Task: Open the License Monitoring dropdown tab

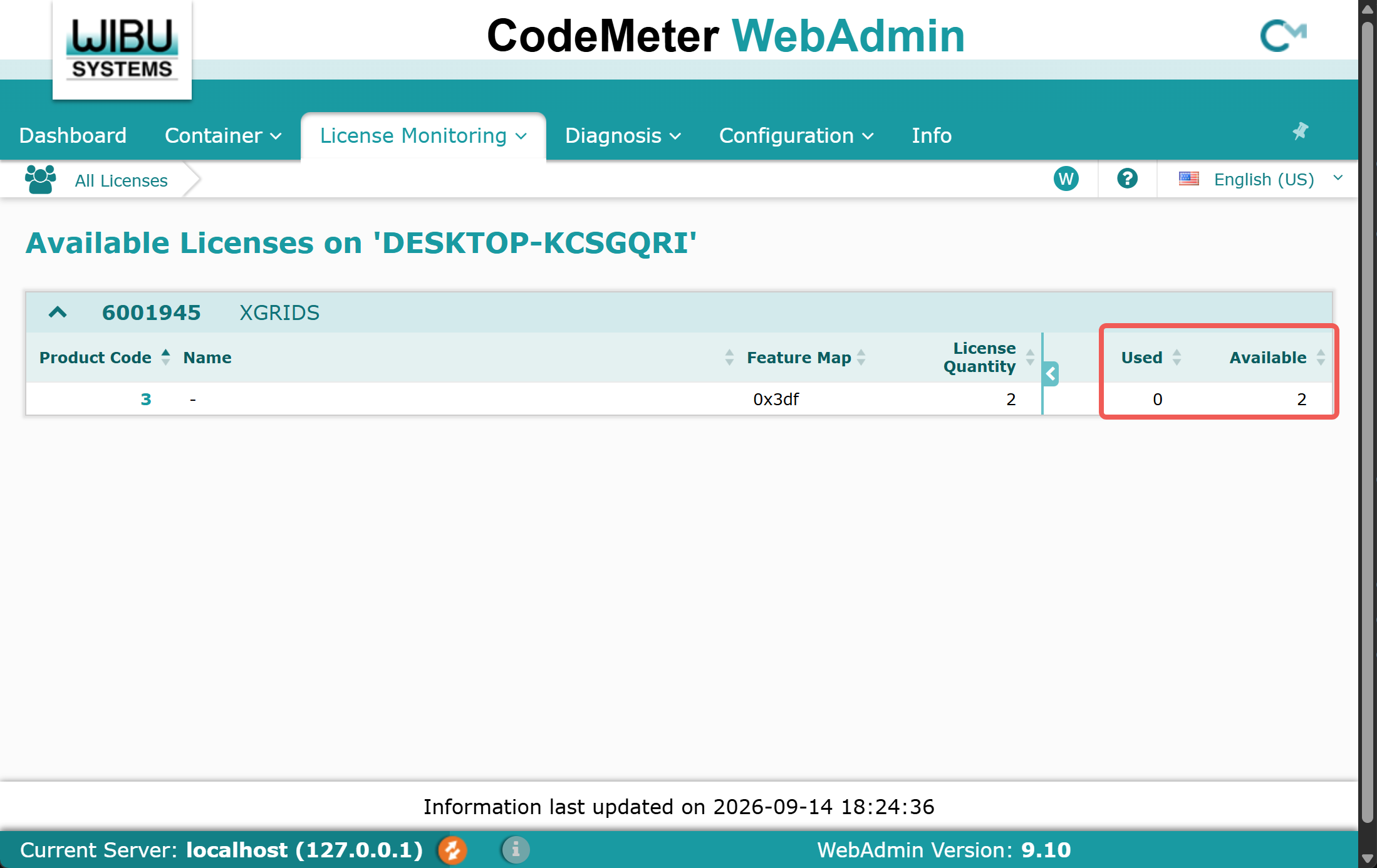Action: click(423, 135)
